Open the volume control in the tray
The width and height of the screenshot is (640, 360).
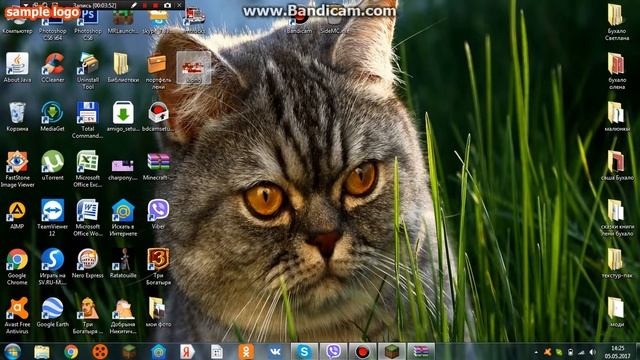pyautogui.click(x=593, y=352)
